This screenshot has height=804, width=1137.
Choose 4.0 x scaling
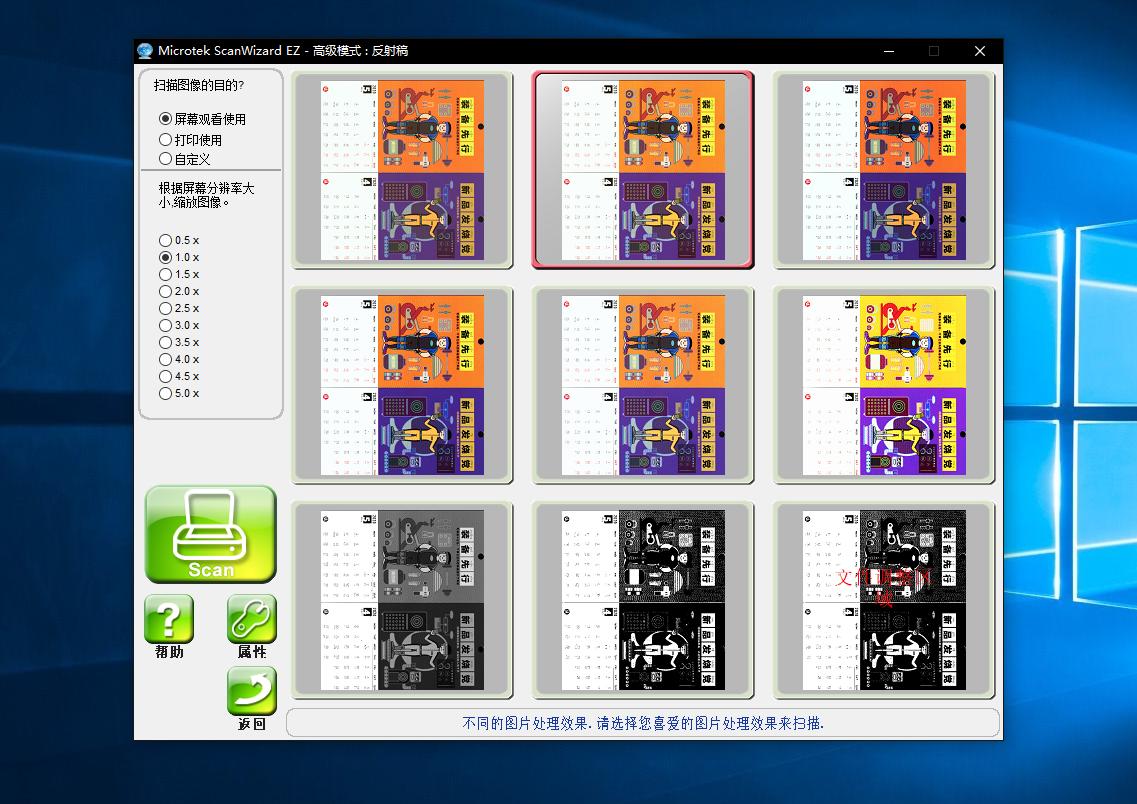(178, 360)
